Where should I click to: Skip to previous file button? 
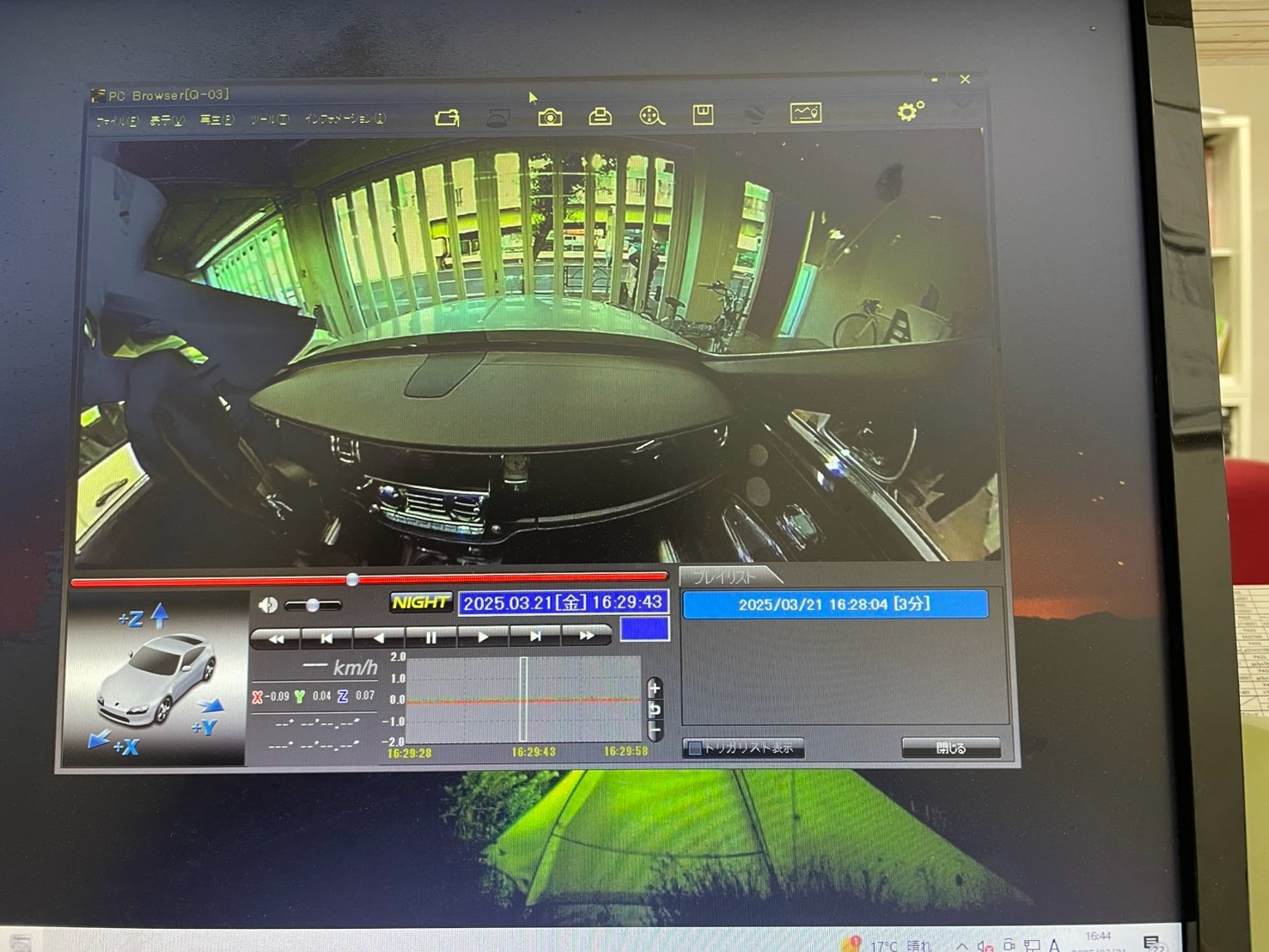326,638
